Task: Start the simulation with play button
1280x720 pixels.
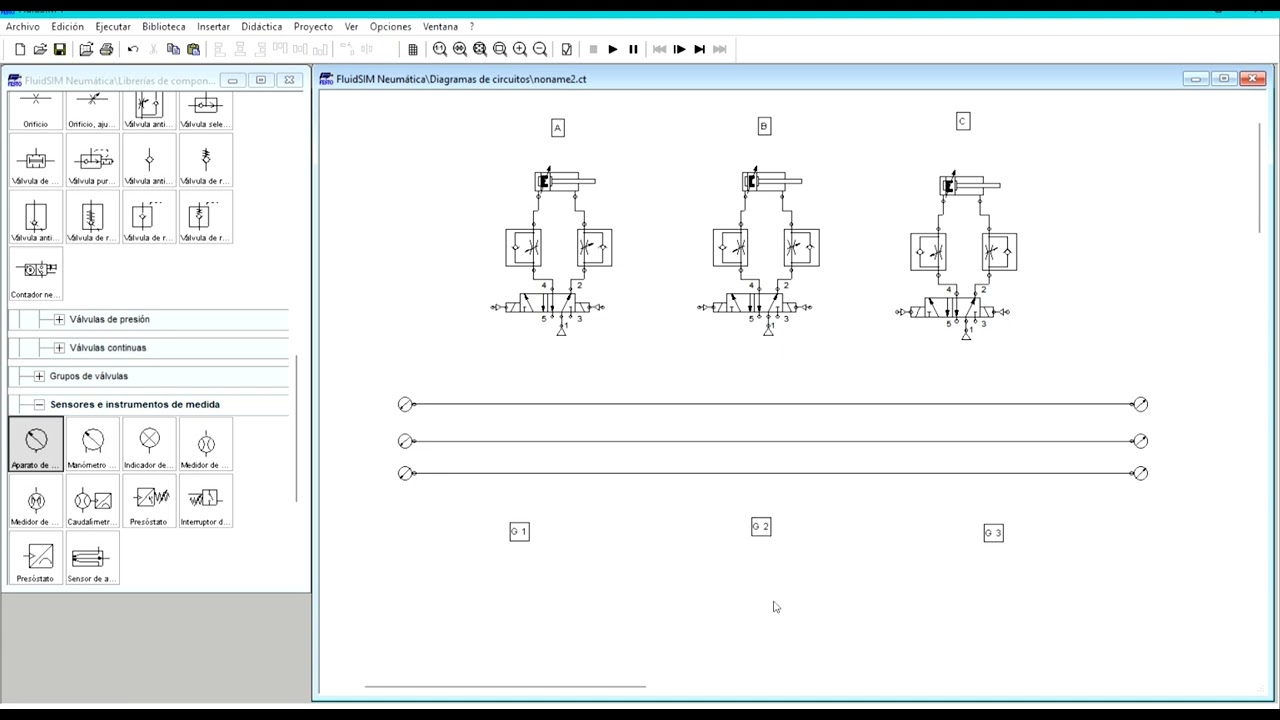Action: (613, 49)
